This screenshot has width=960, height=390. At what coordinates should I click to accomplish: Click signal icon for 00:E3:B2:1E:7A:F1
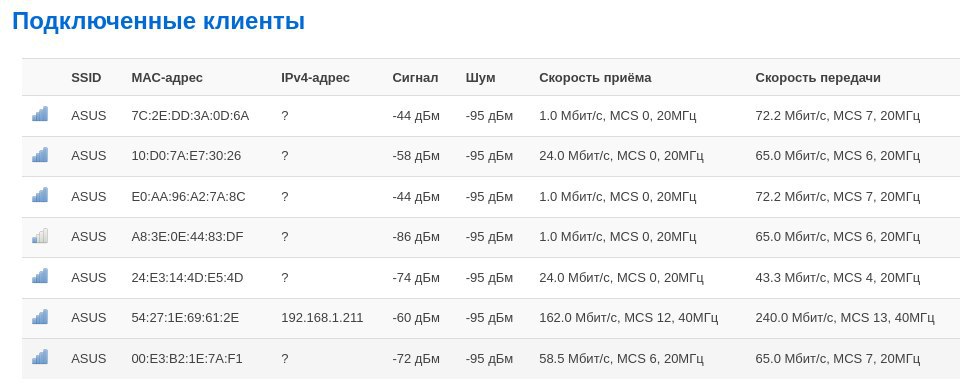40,357
